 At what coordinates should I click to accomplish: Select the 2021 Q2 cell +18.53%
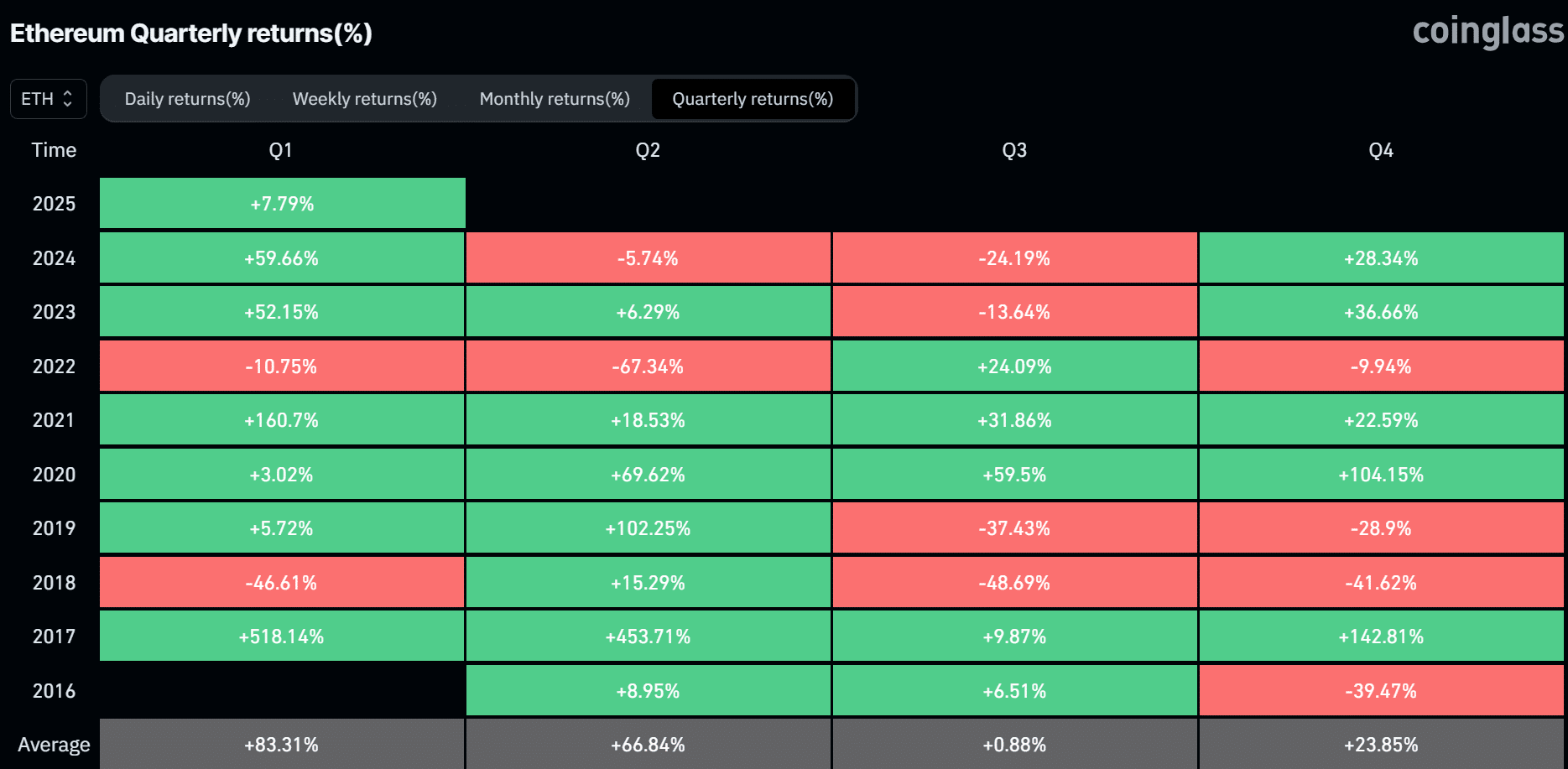(649, 419)
